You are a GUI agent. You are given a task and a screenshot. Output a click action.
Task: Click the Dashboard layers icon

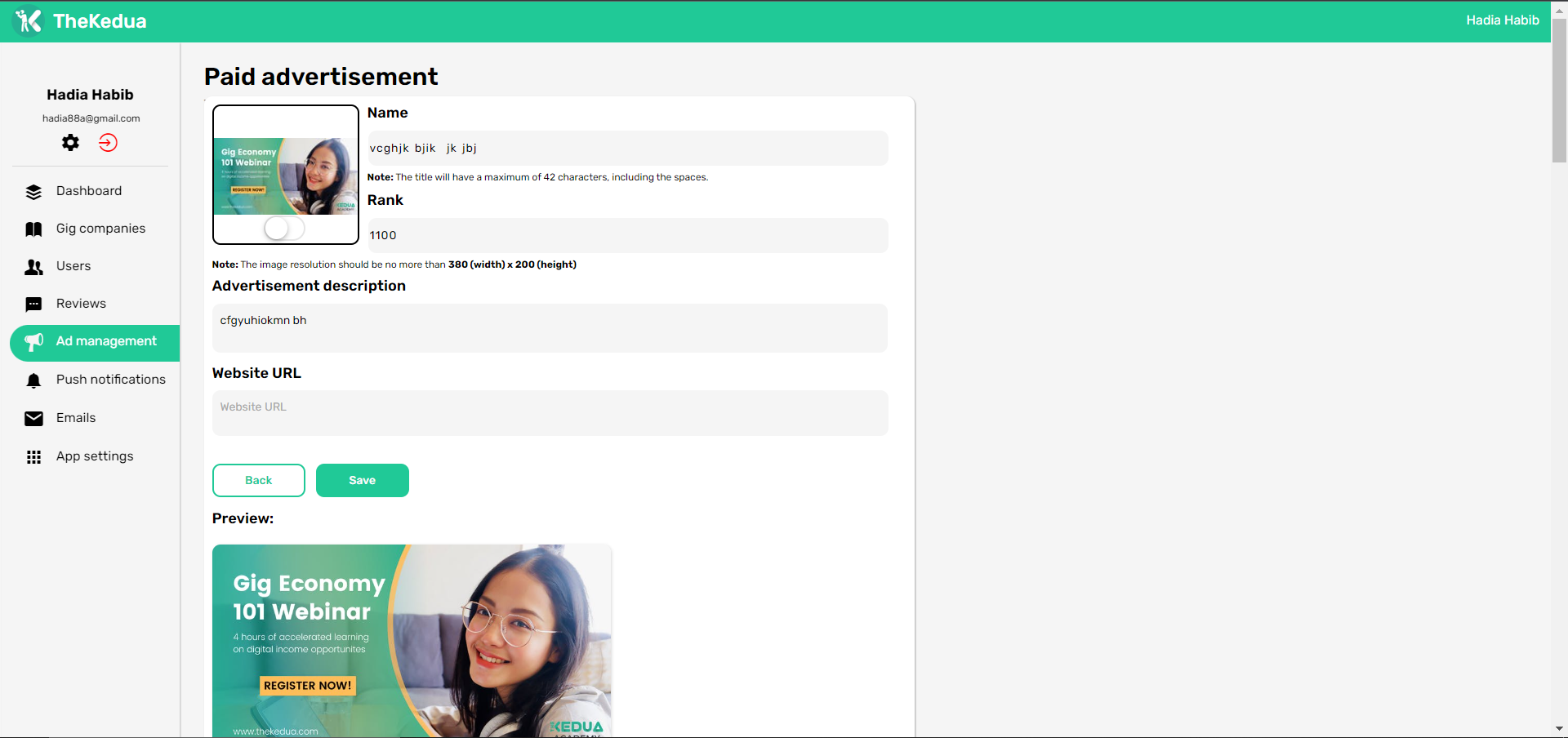tap(33, 192)
